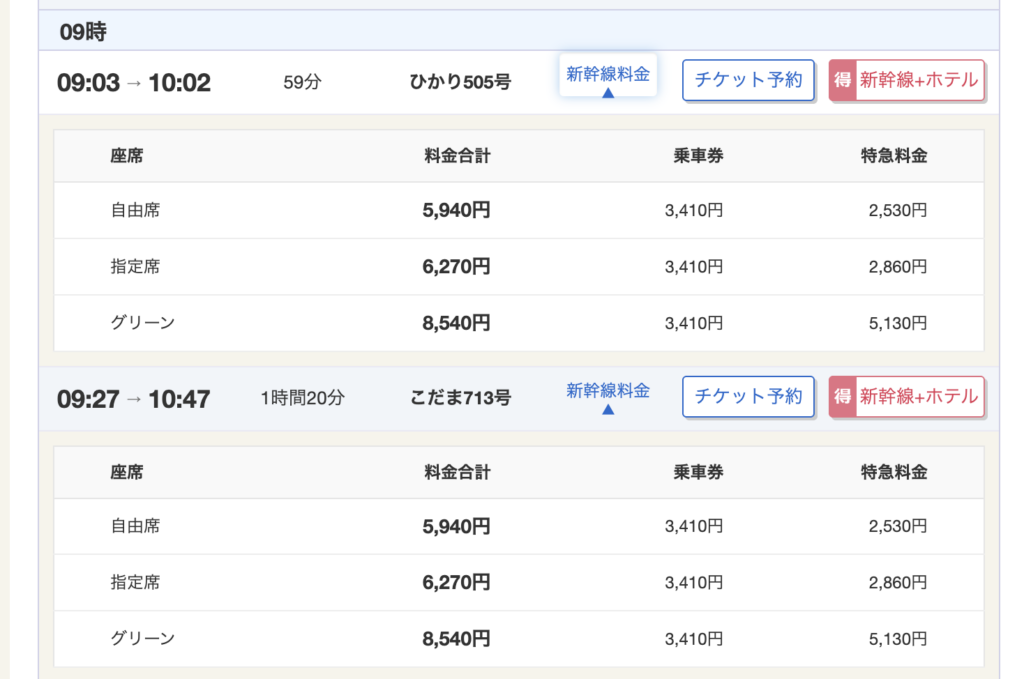Click the 得 badge on こだま713号 row
This screenshot has width=1024, height=679.
[842, 396]
